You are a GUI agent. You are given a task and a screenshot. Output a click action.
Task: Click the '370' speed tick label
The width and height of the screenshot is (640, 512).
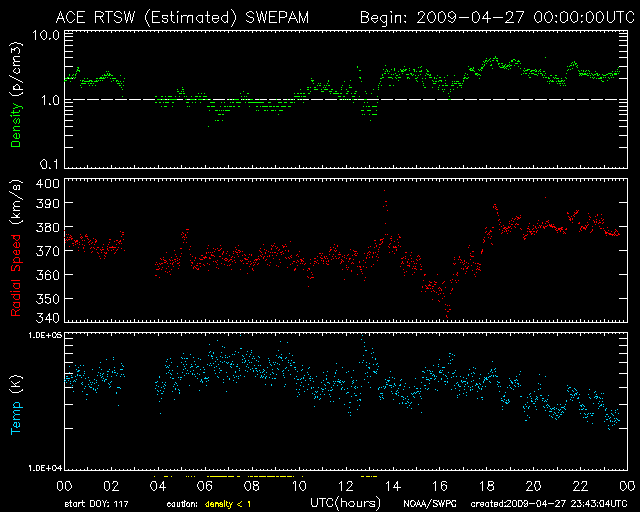click(x=48, y=251)
